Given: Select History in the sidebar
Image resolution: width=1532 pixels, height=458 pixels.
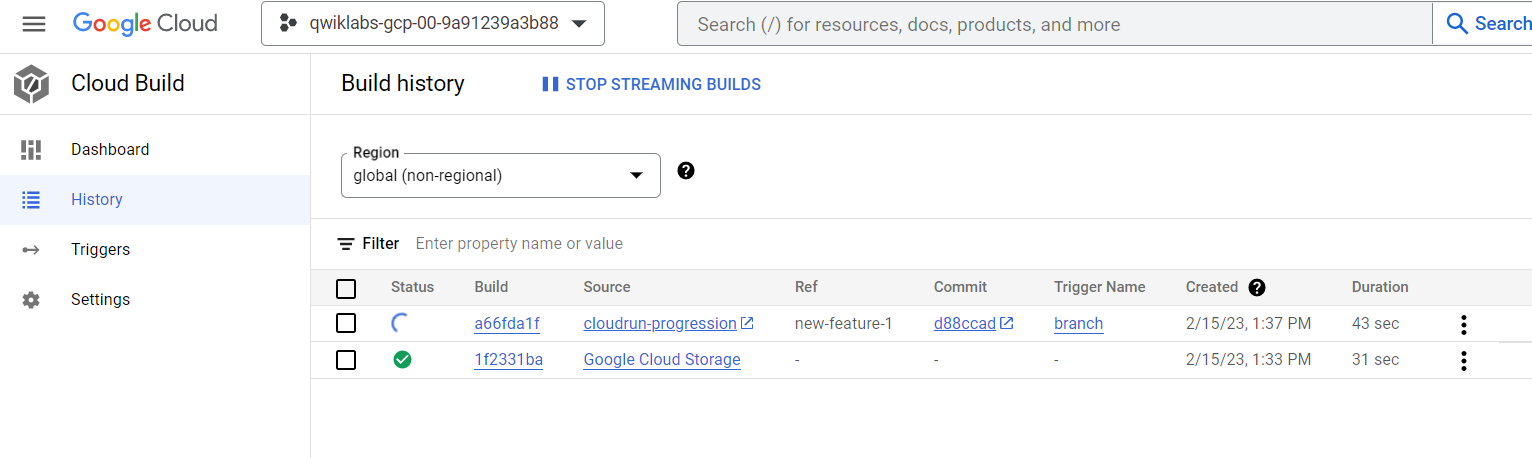Looking at the screenshot, I should [x=155, y=200].
